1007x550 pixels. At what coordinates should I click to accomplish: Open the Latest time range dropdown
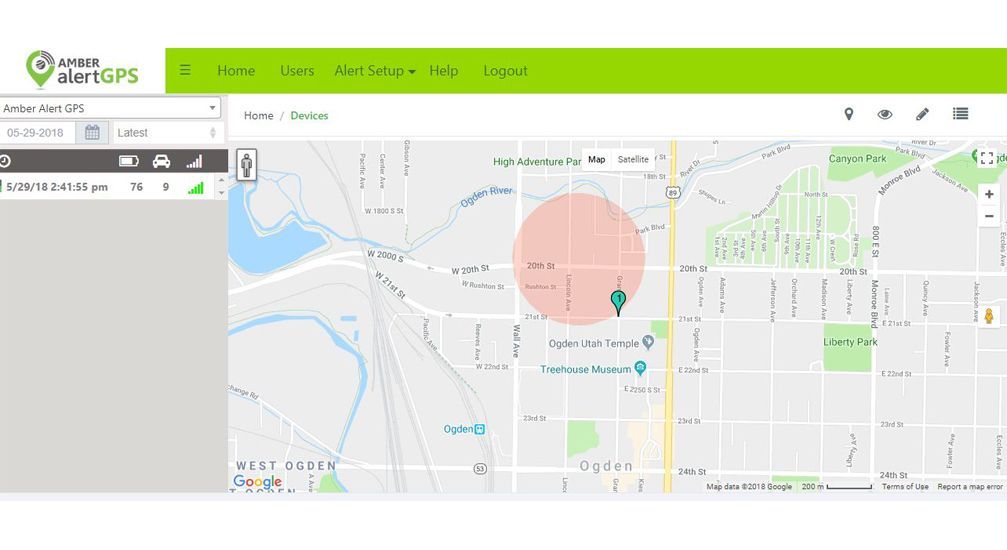pos(167,132)
